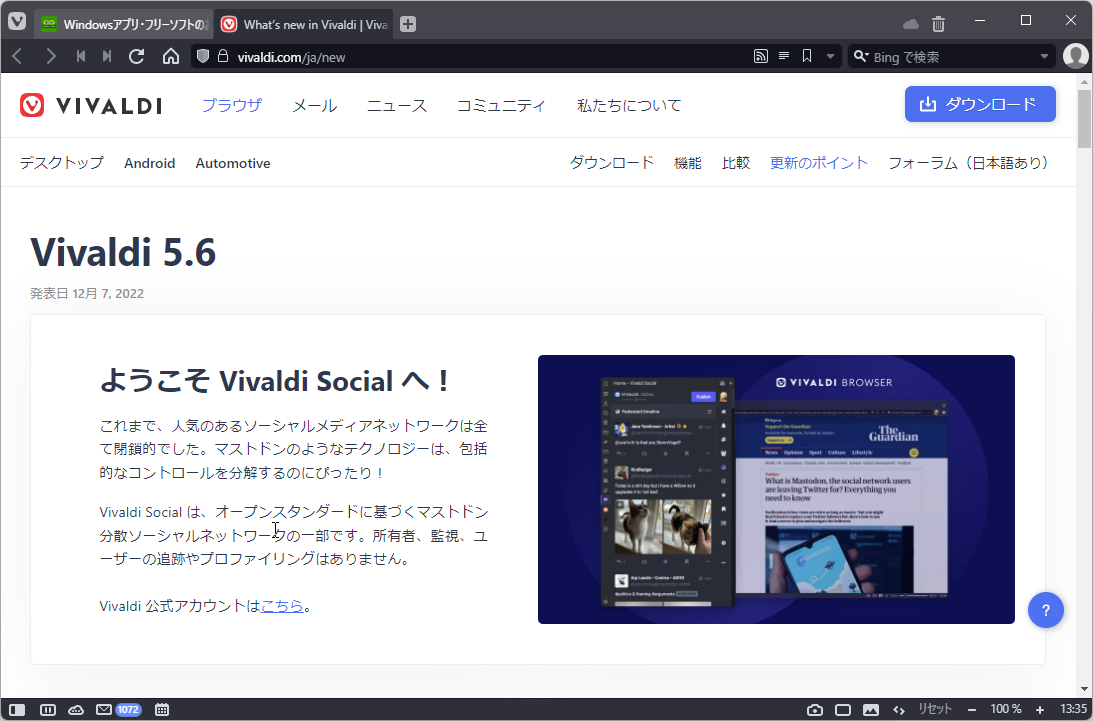
Task: Open reader view from the address bar
Action: (784, 56)
